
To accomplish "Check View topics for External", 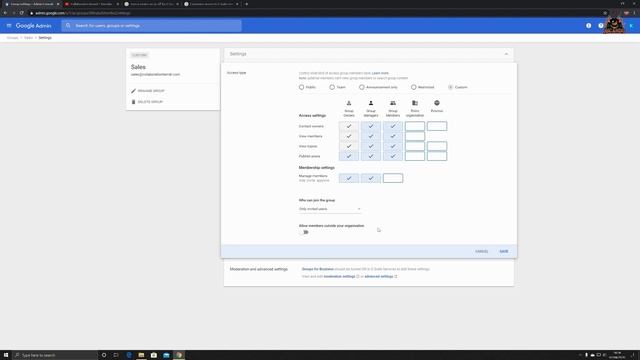I will pos(437,146).
